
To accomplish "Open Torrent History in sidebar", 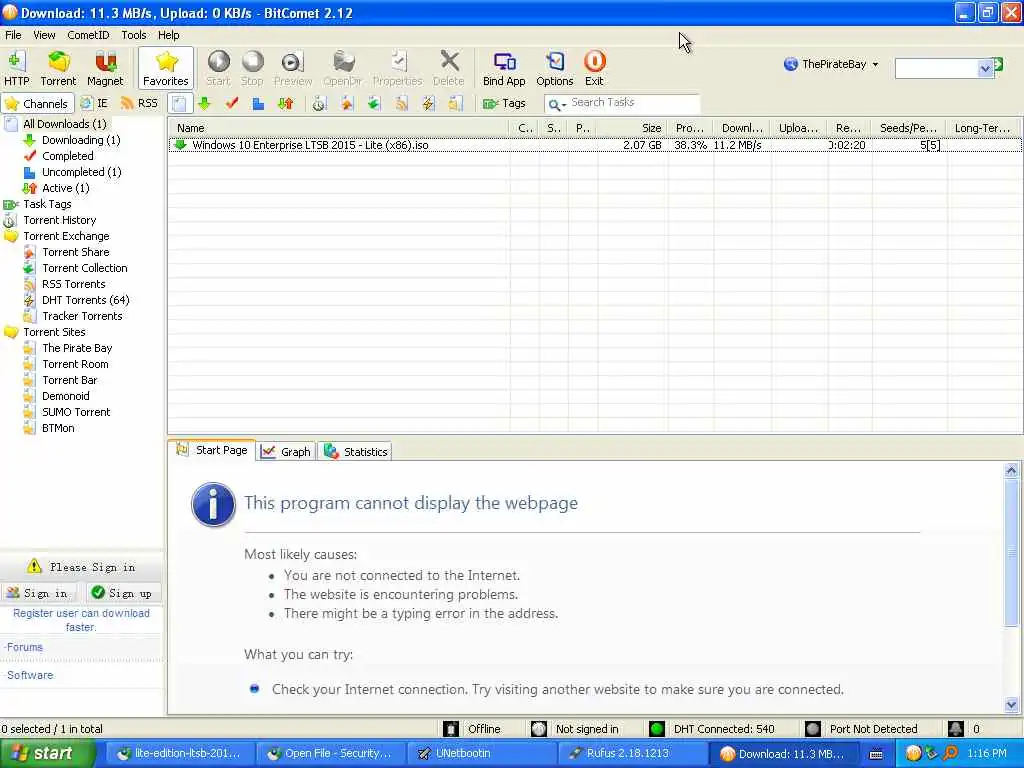I will [59, 220].
